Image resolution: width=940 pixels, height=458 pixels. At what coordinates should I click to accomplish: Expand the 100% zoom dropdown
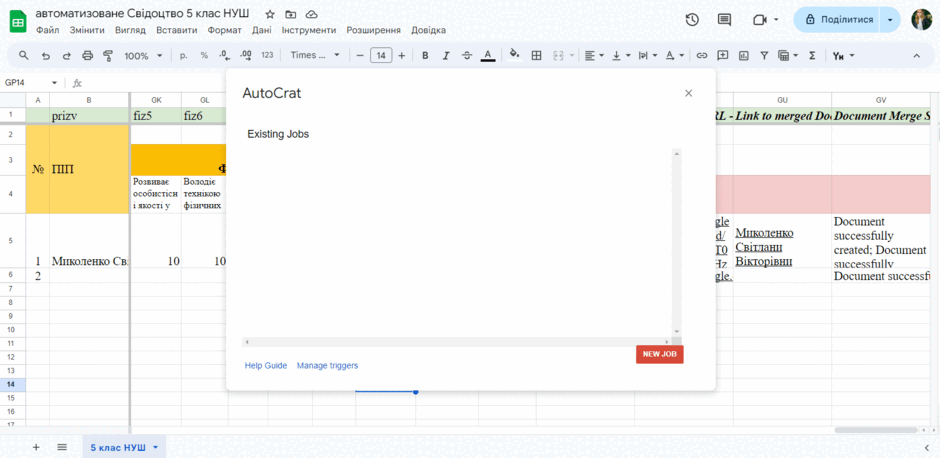143,56
